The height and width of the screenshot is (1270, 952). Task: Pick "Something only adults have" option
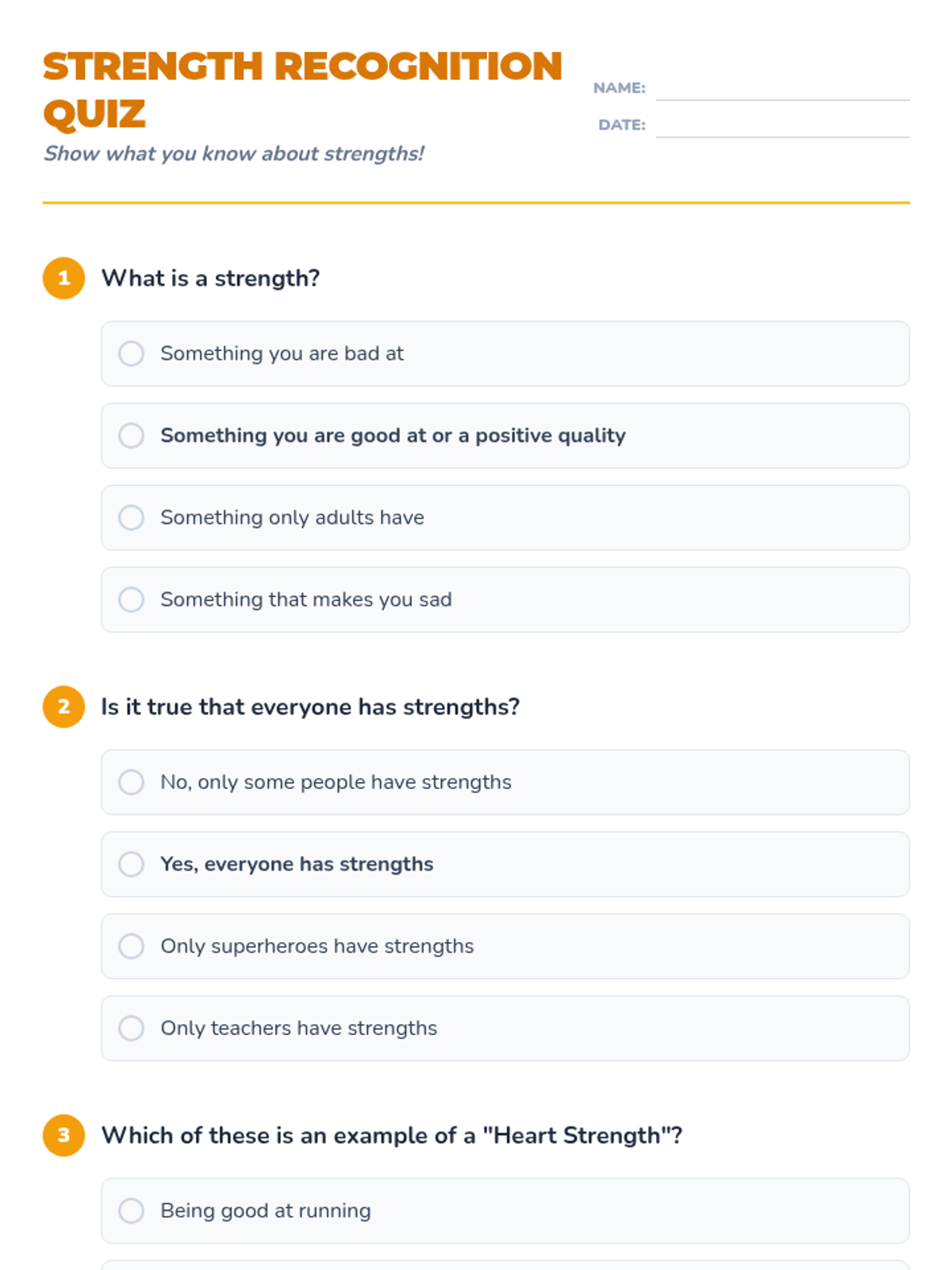pyautogui.click(x=131, y=518)
